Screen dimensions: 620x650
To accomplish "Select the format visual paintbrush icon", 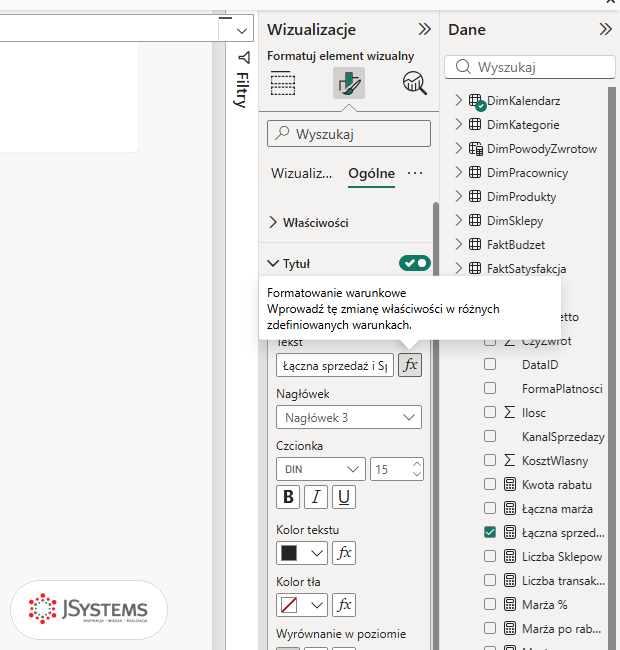I will click(x=349, y=83).
